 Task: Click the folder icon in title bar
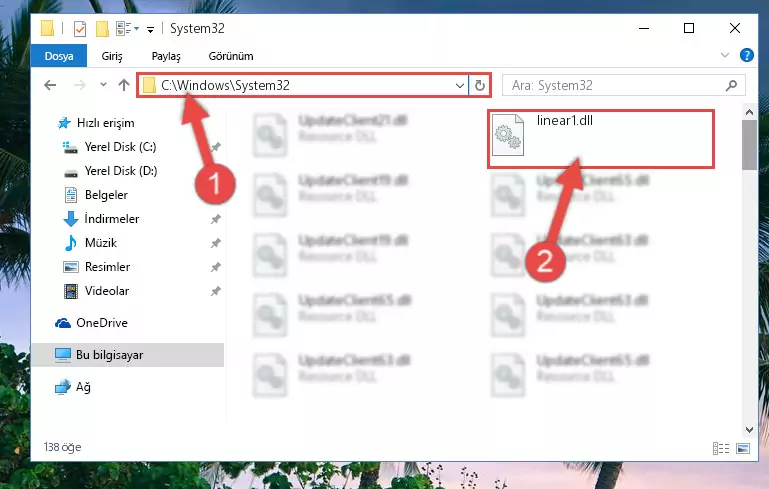coord(47,28)
